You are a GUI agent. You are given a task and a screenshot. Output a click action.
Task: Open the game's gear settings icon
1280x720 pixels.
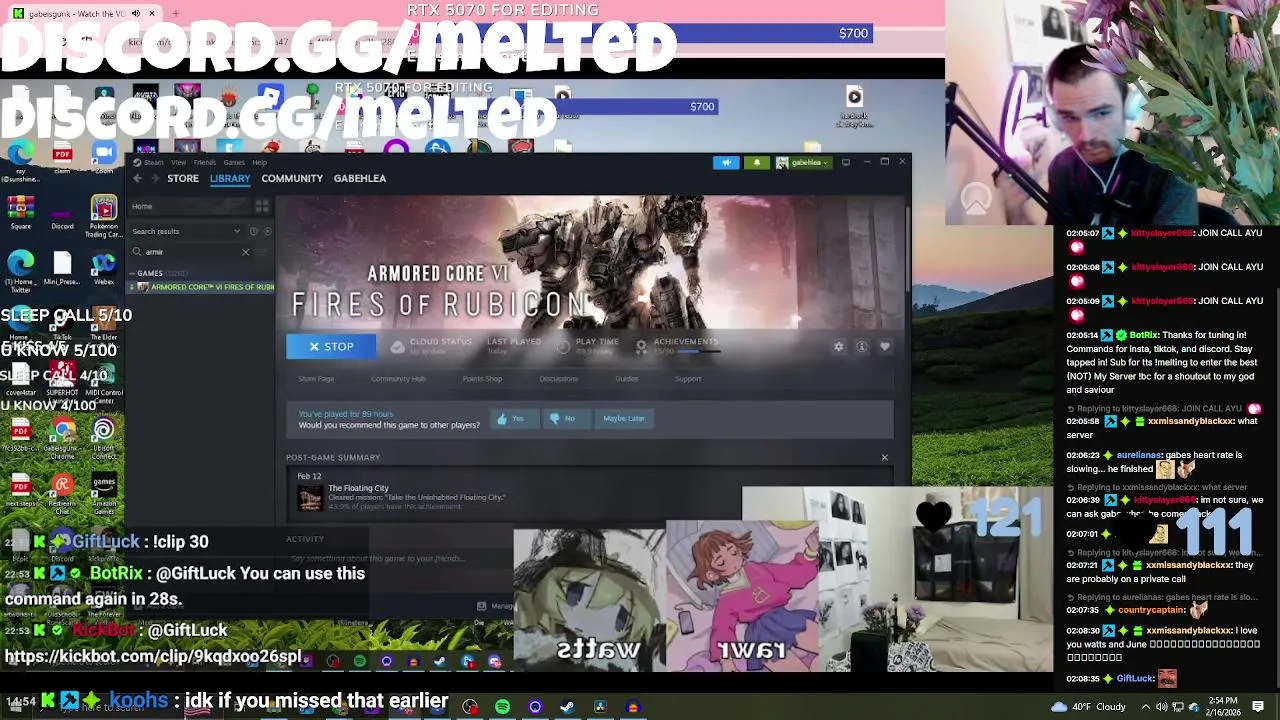[x=839, y=347]
